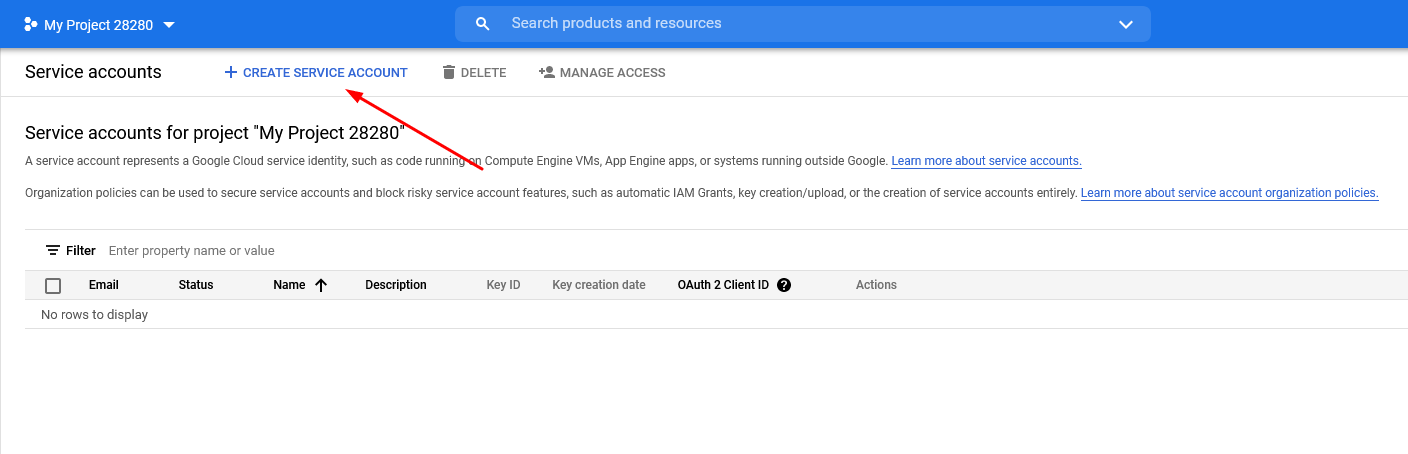This screenshot has width=1408, height=454.
Task: Click the plus icon for Create Service Account
Action: 230,72
